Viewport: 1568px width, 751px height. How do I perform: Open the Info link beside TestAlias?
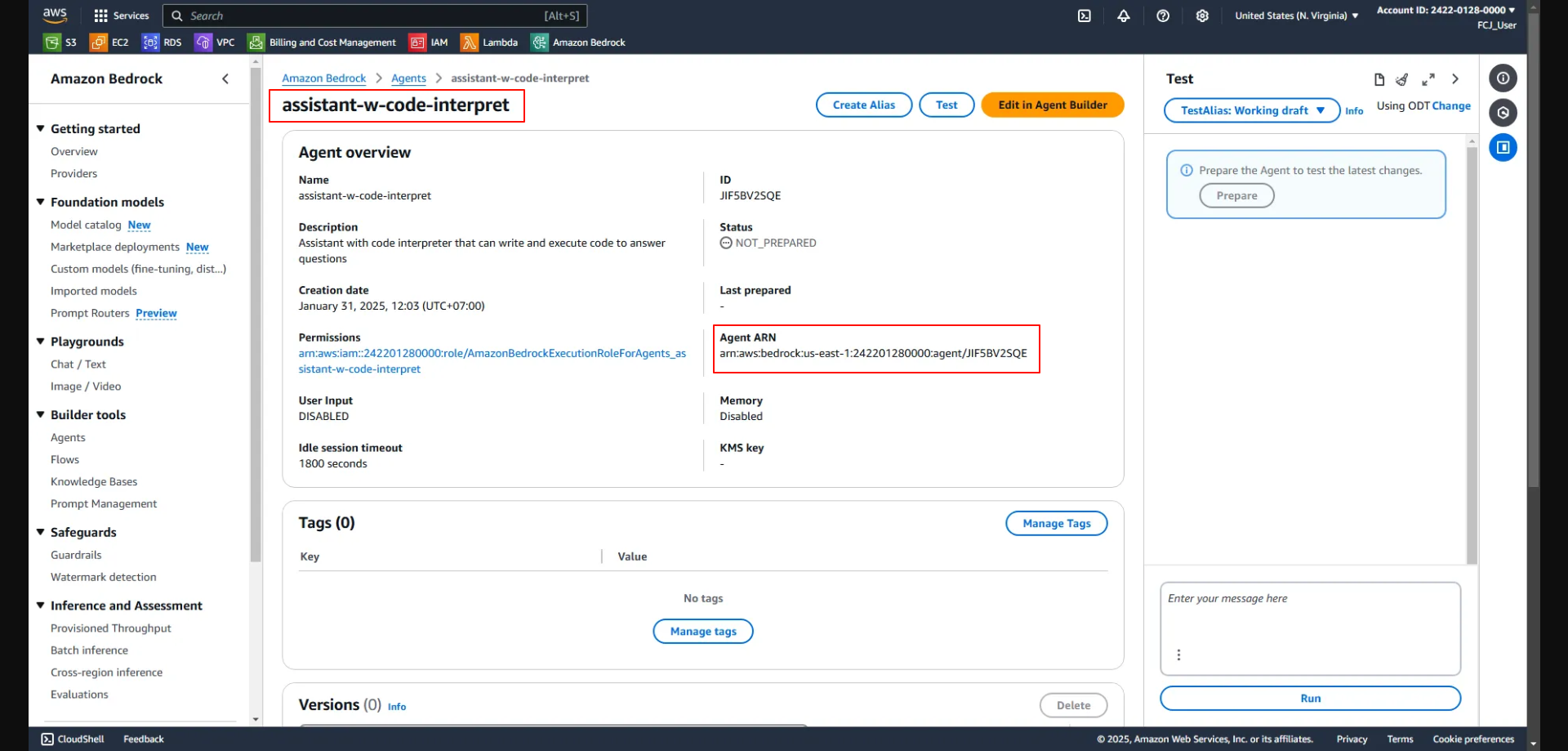pos(1354,111)
